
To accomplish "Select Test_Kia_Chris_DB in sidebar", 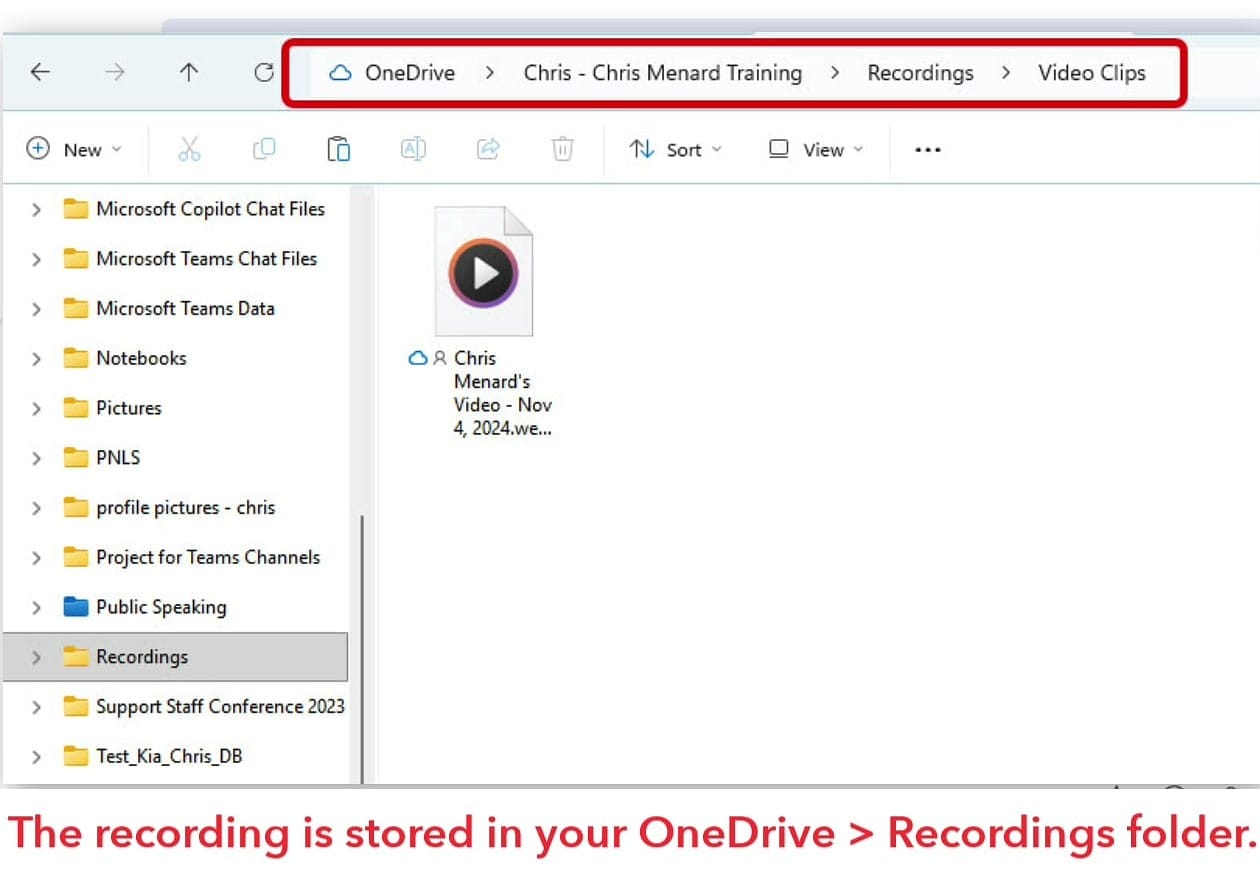I will coord(169,756).
